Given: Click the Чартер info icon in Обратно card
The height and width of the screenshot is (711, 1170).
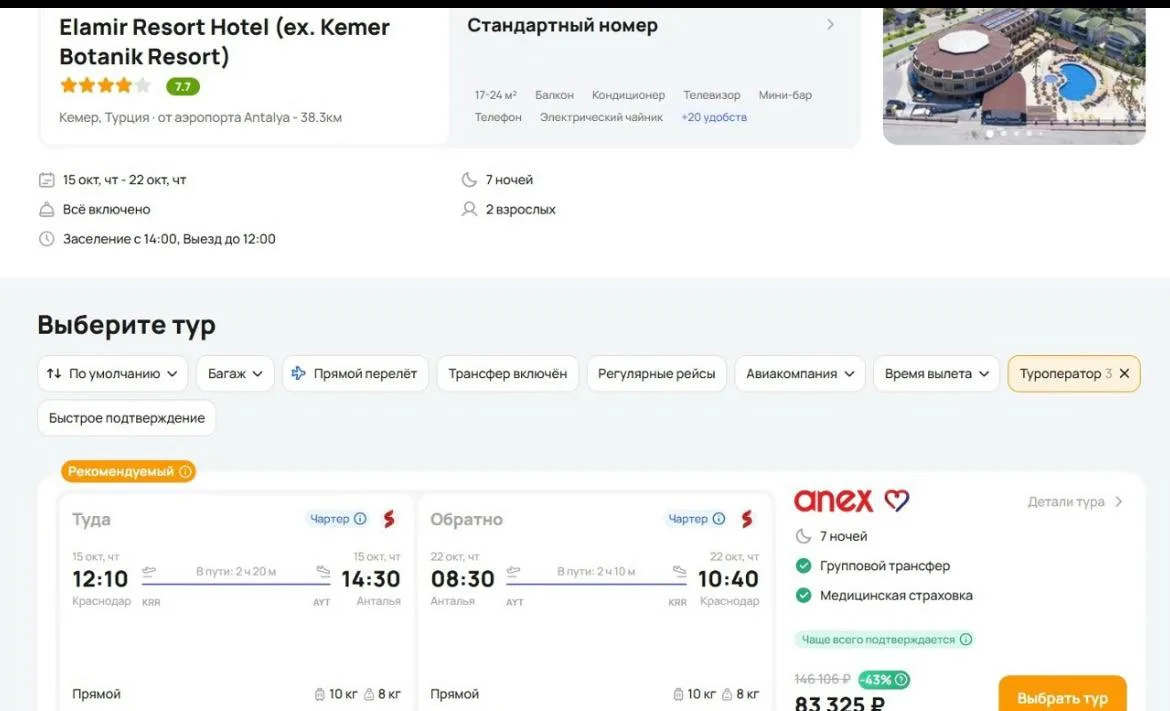Looking at the screenshot, I should (x=719, y=519).
